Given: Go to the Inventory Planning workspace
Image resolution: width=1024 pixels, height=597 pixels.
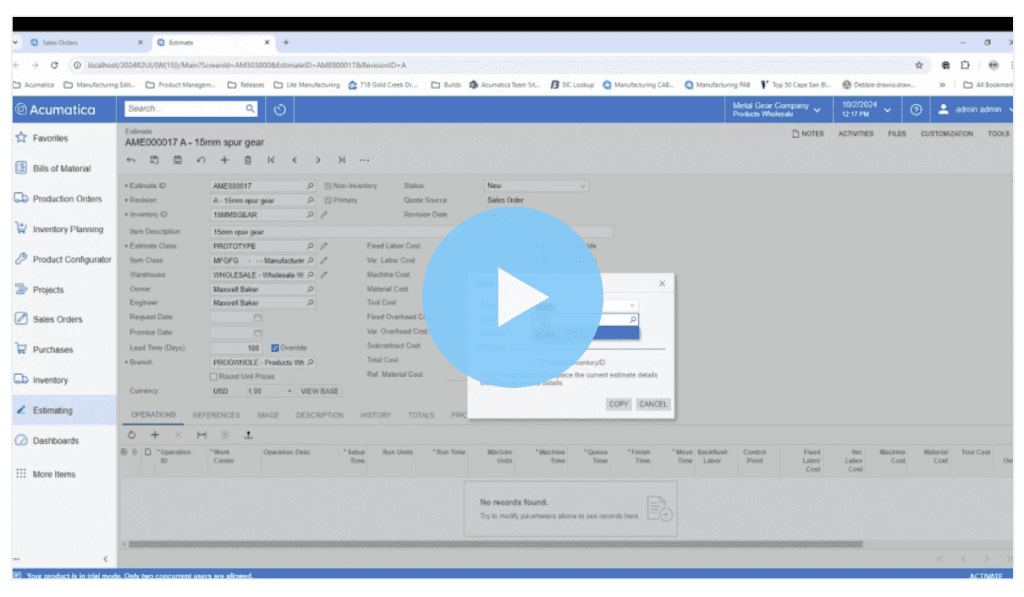Looking at the screenshot, I should (x=67, y=229).
